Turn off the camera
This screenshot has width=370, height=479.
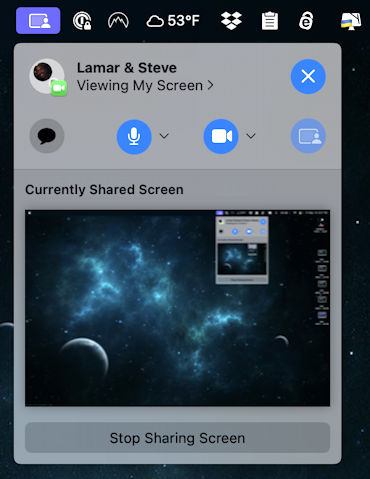pos(221,136)
